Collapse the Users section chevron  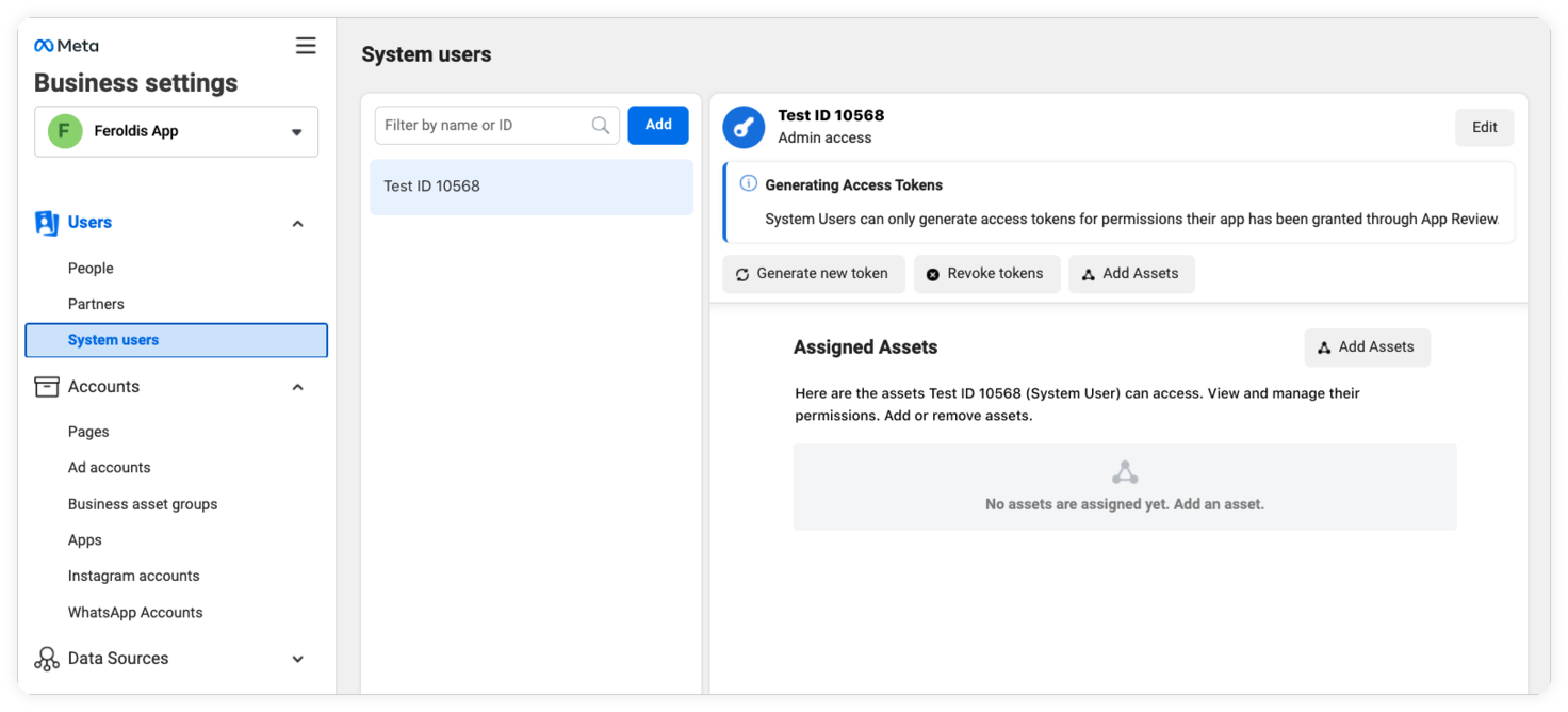coord(298,223)
